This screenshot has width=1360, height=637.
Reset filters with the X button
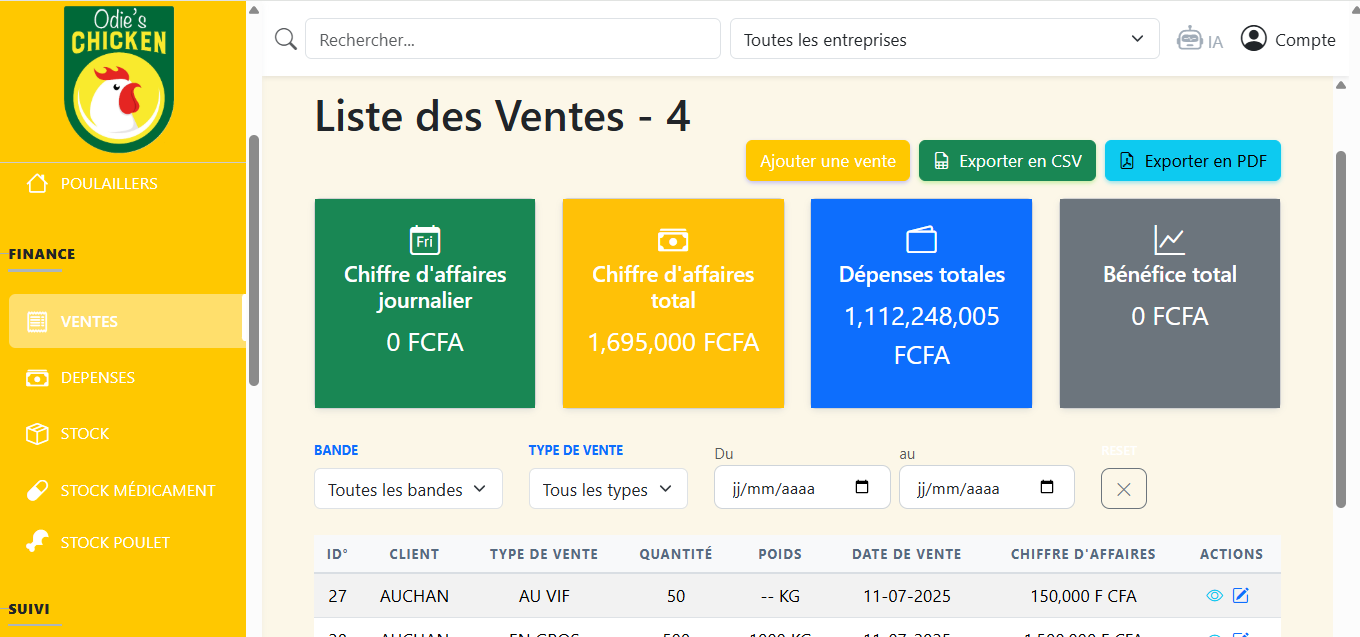point(1123,489)
